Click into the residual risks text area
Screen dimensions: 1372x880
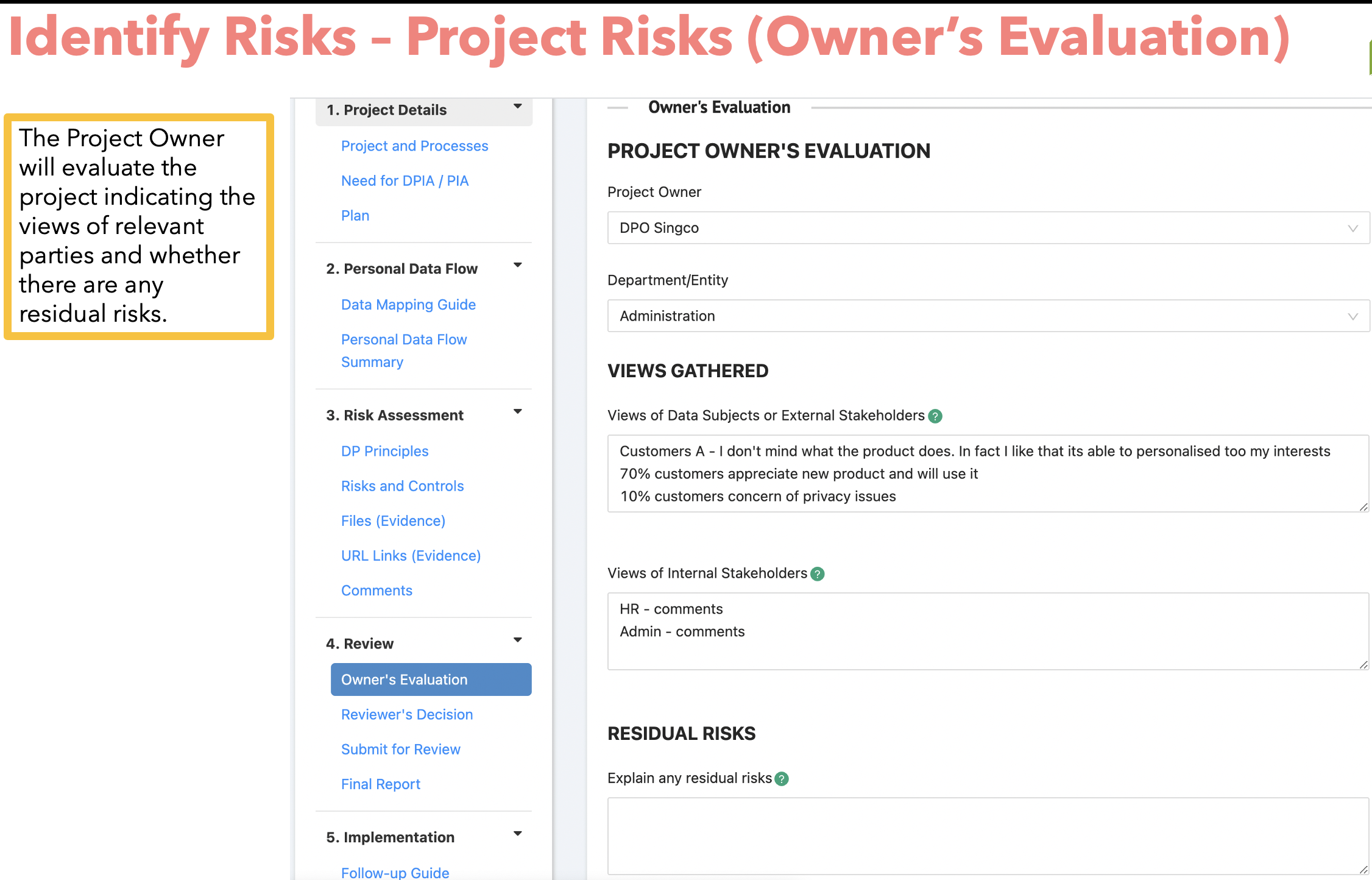click(987, 835)
